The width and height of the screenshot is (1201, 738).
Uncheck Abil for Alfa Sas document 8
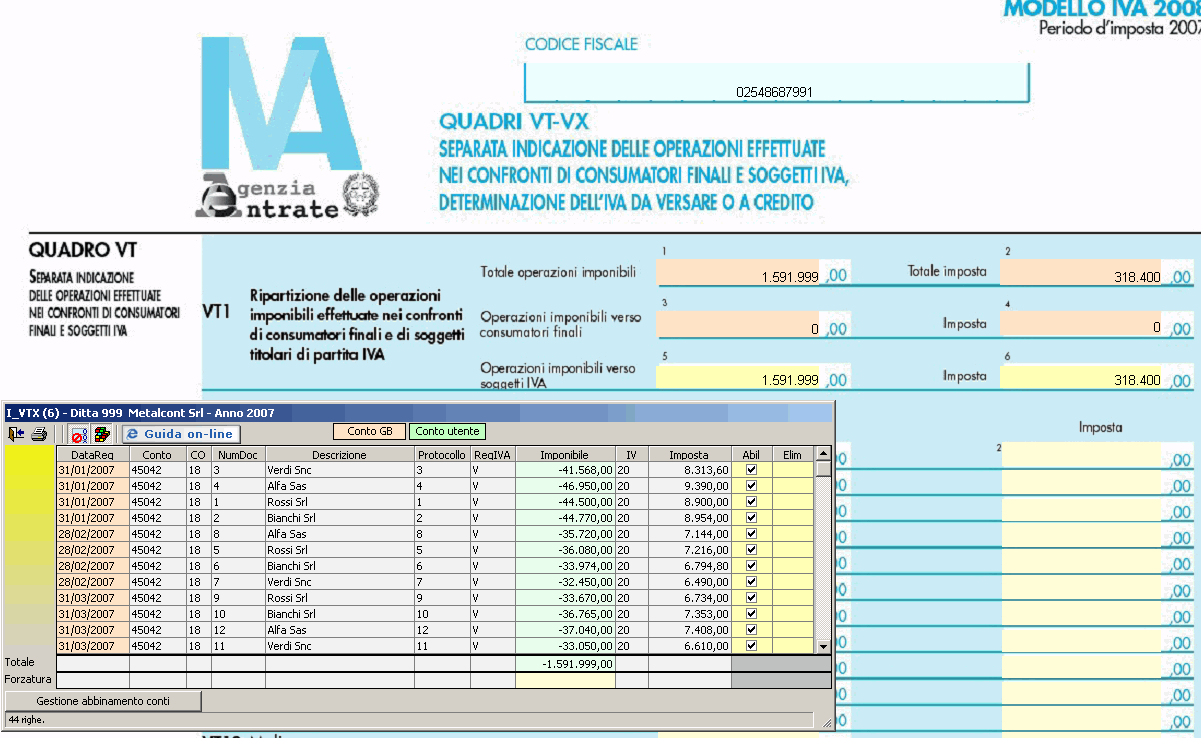[x=752, y=534]
